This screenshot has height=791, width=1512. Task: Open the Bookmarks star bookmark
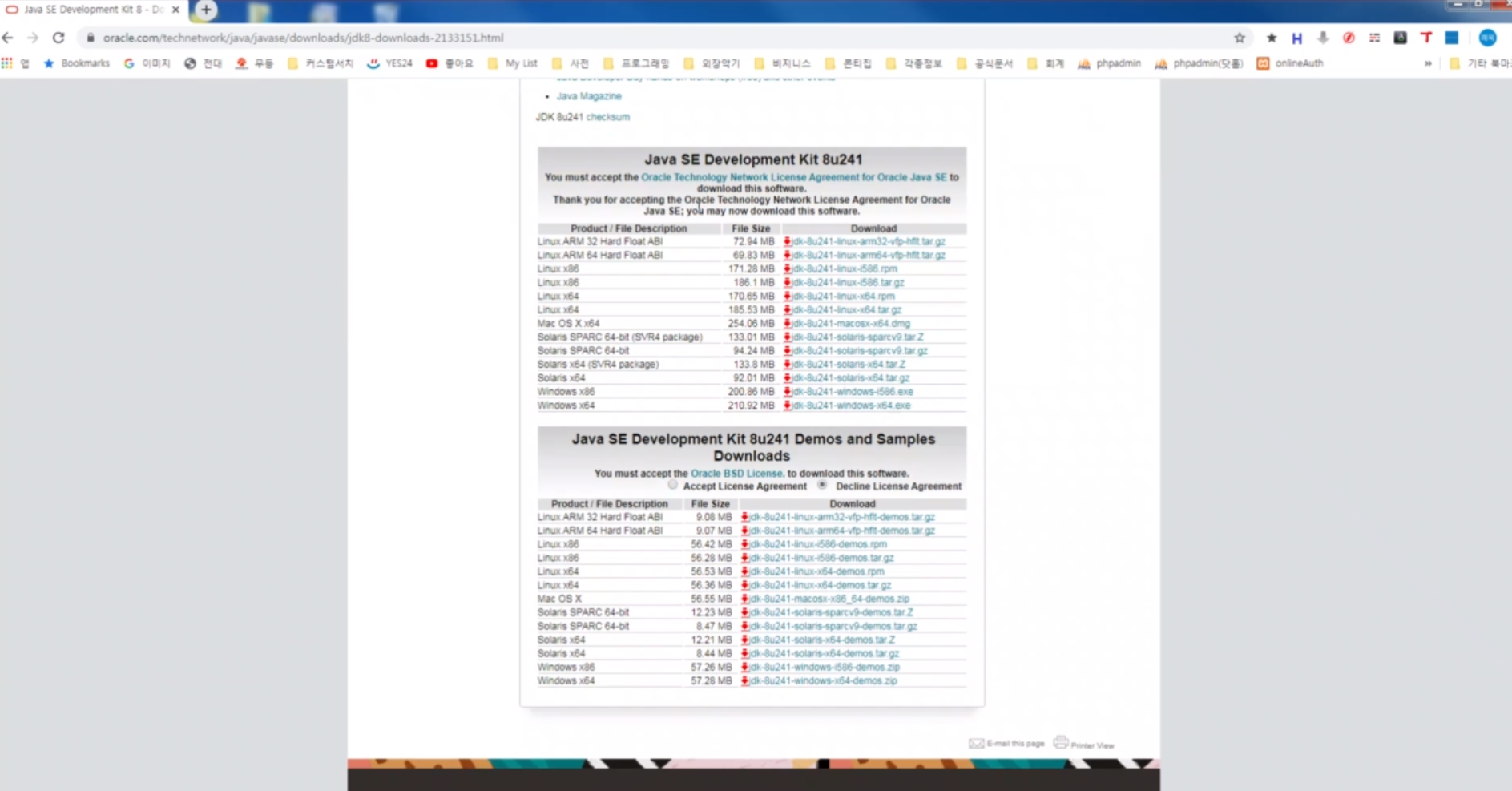pos(76,63)
